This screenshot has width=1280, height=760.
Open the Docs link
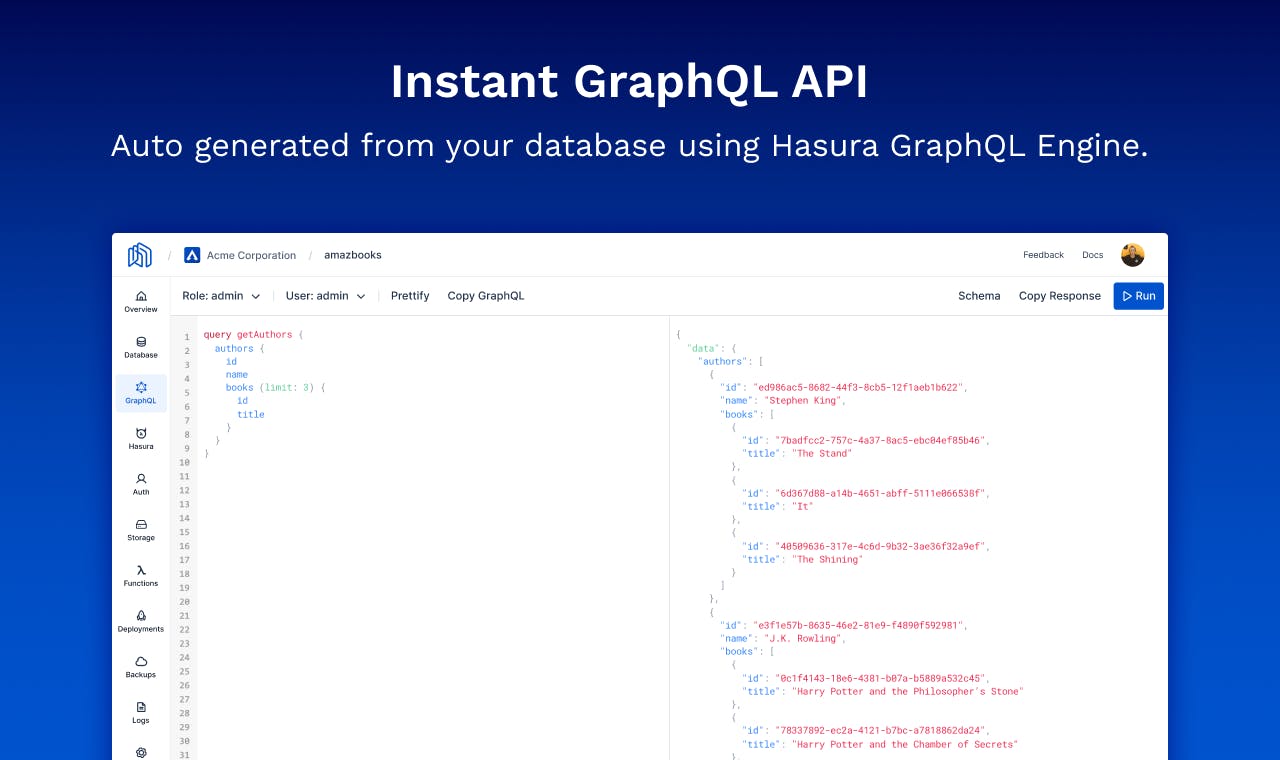click(1093, 255)
